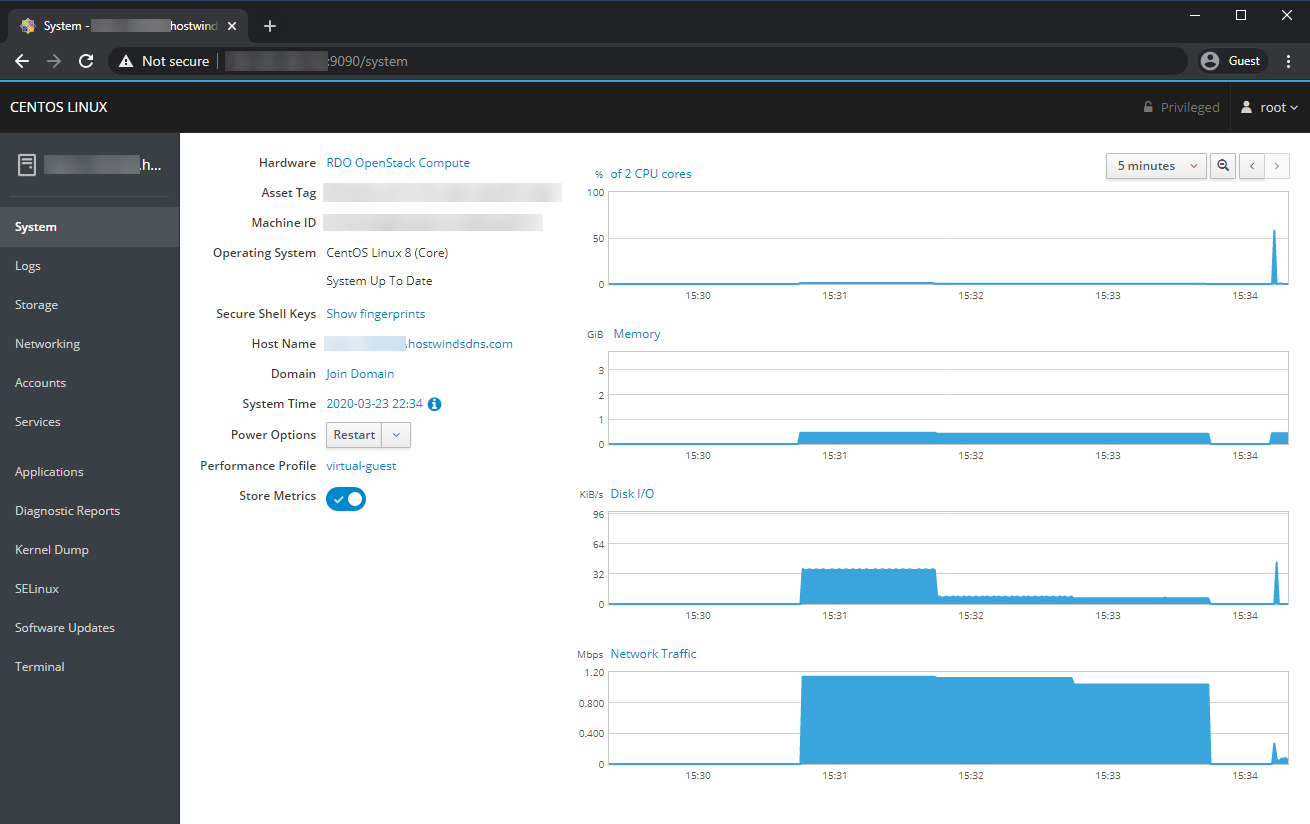The image size is (1310, 824).
Task: Click the browser back arrow
Action: [x=22, y=61]
